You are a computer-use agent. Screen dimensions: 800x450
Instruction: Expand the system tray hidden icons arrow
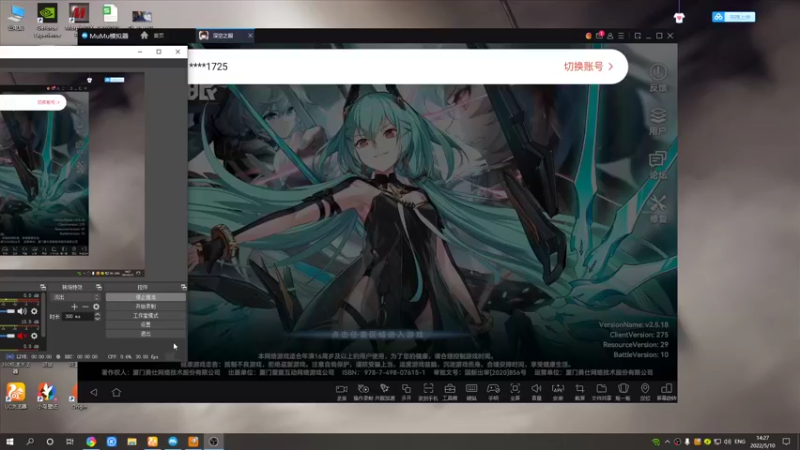click(x=667, y=441)
